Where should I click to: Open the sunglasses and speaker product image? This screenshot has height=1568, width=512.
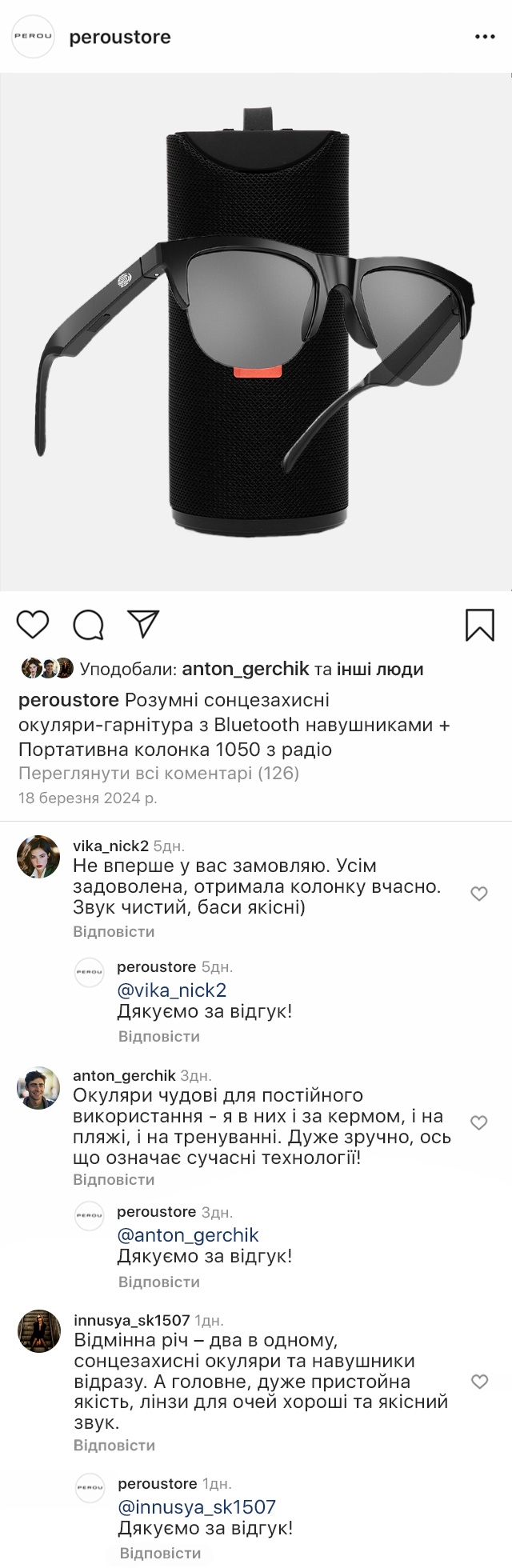click(256, 332)
